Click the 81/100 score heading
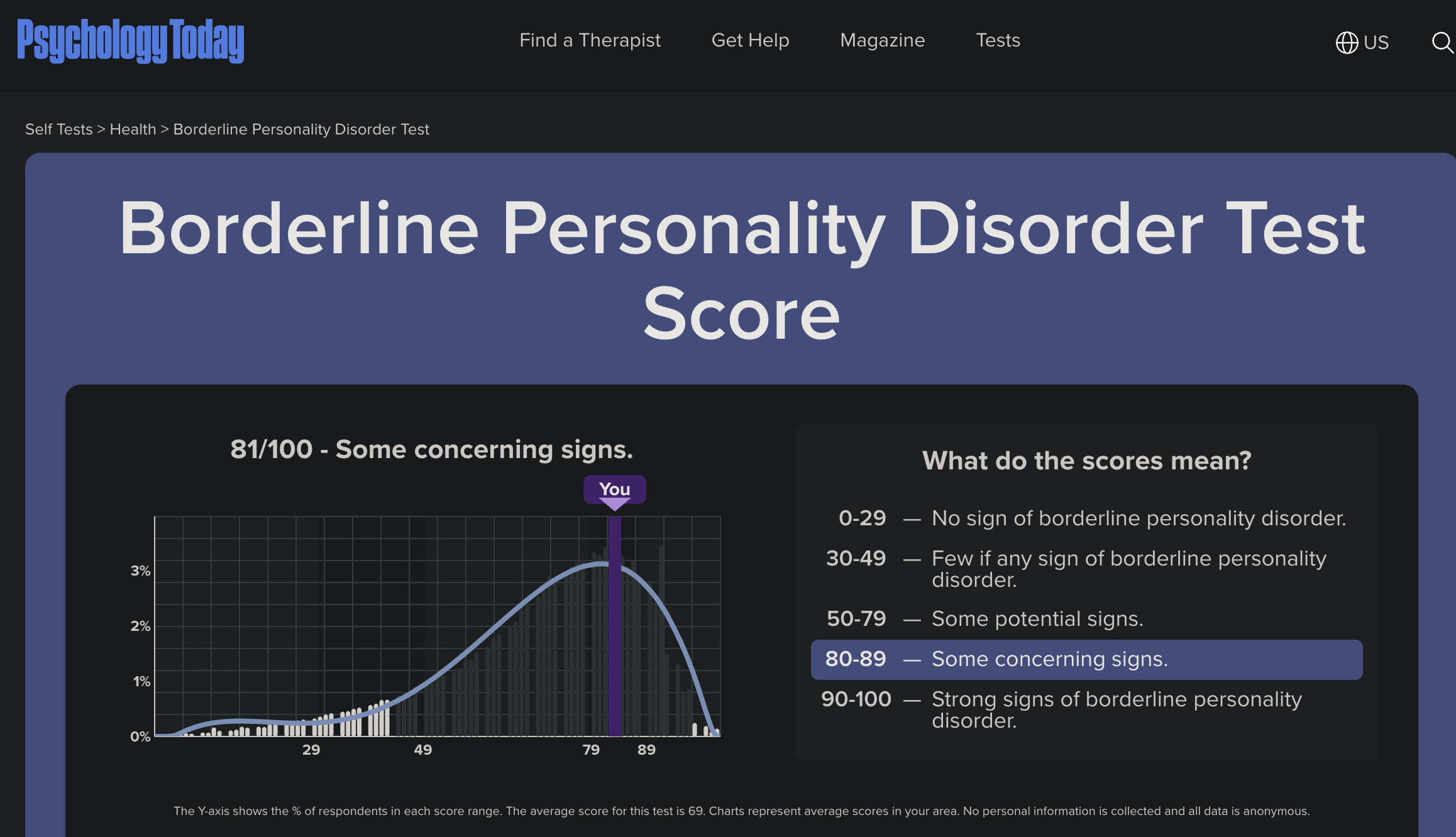 [x=431, y=449]
